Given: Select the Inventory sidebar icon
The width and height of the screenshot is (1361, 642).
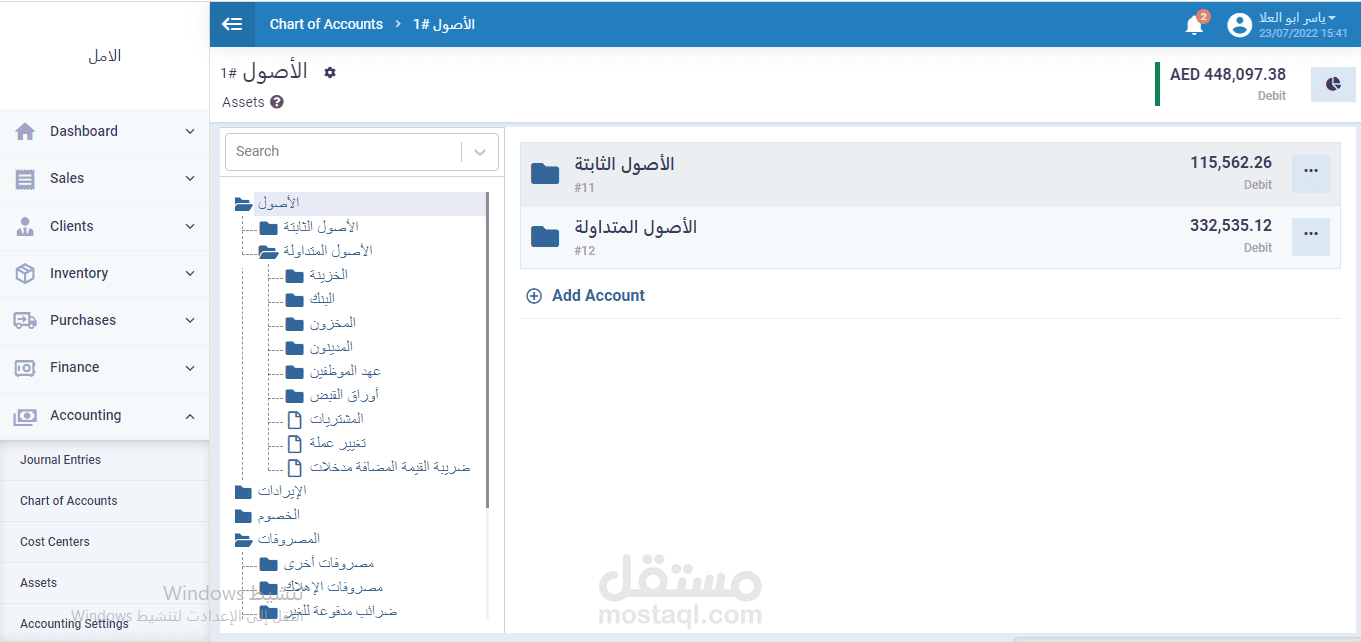Looking at the screenshot, I should tap(24, 273).
